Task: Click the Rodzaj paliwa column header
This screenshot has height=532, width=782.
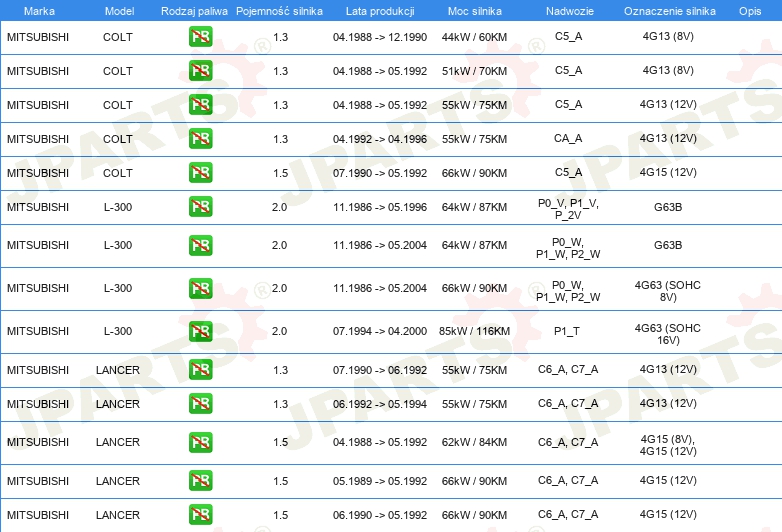Action: 194,11
